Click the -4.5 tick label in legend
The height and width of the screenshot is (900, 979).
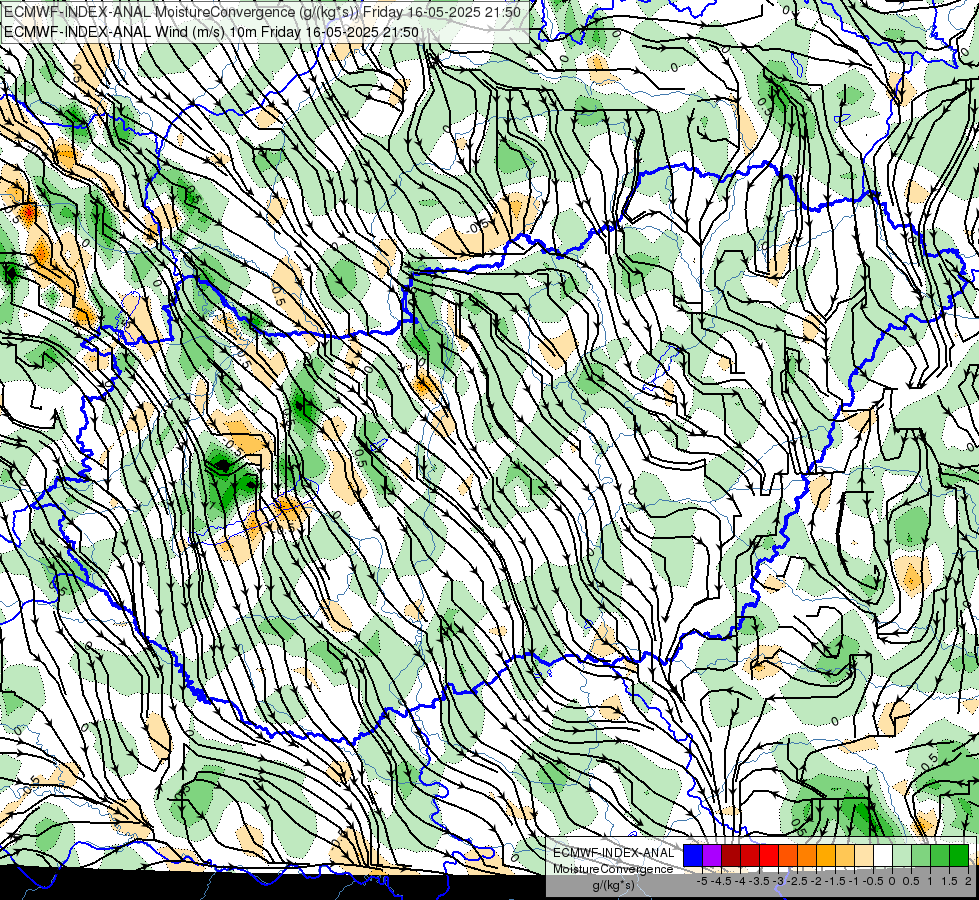(721, 881)
